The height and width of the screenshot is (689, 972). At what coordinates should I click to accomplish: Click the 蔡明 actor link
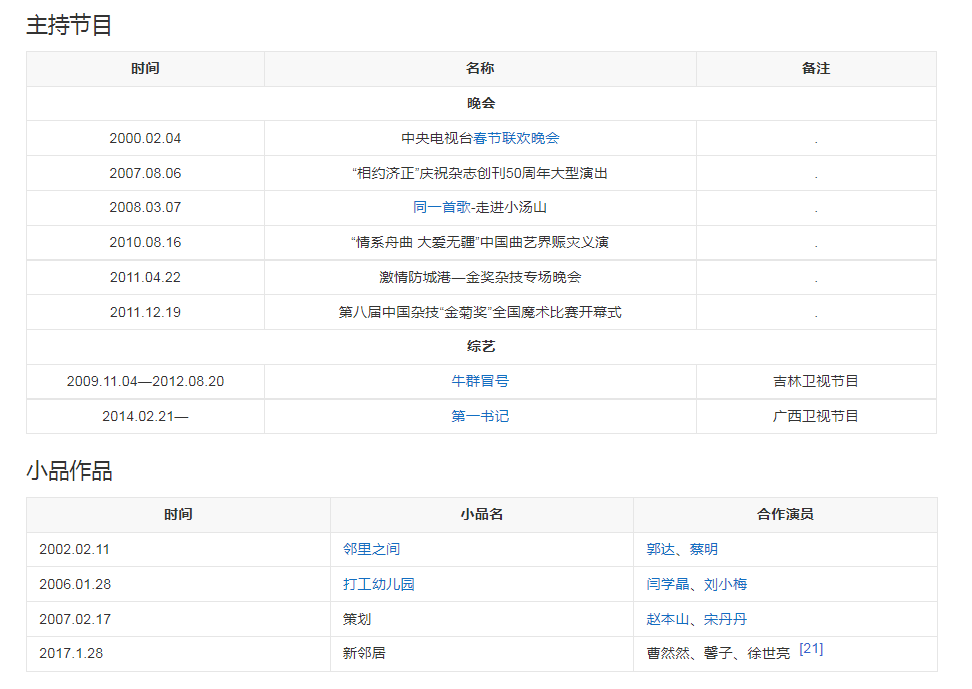(703, 549)
